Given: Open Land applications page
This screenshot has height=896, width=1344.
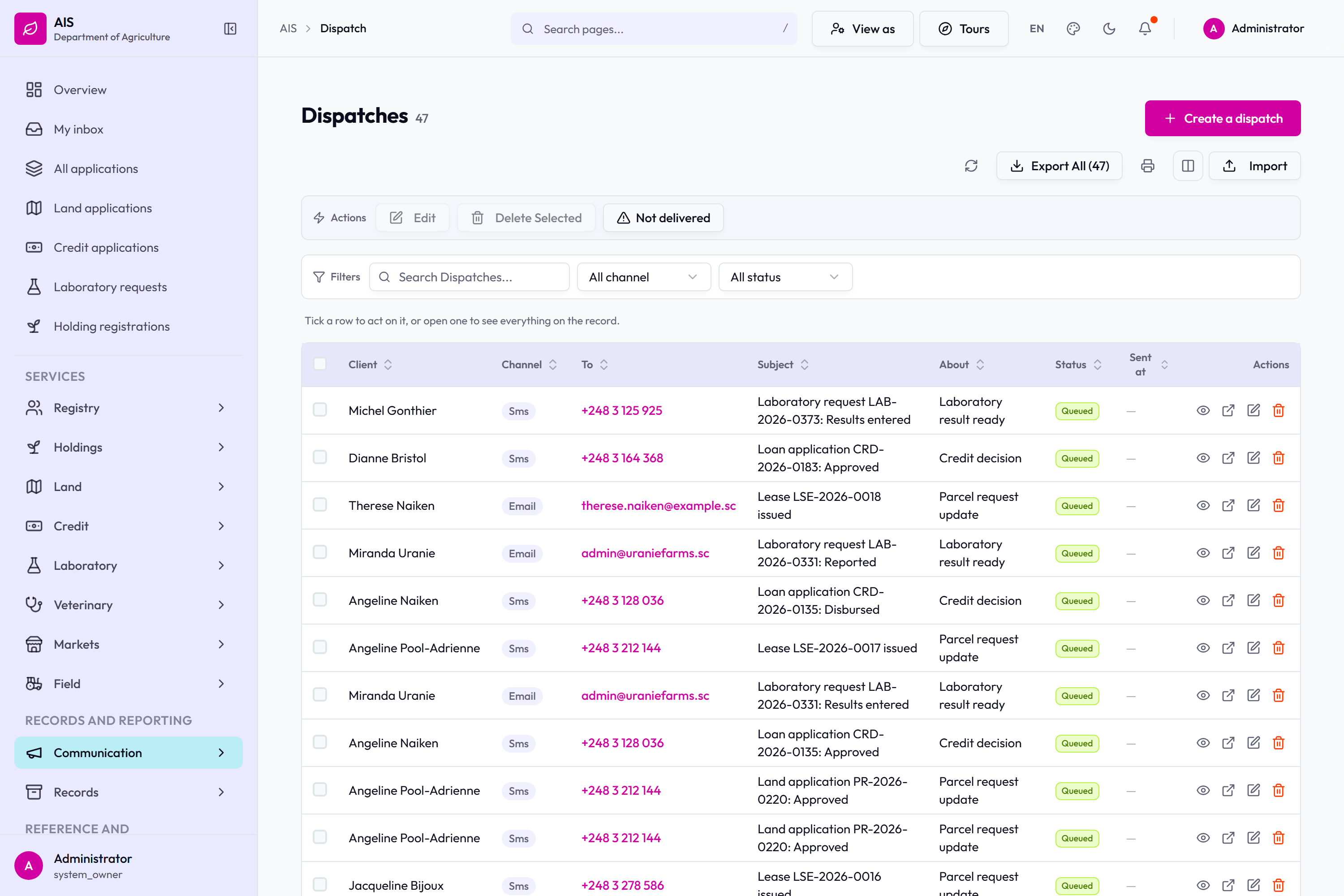Looking at the screenshot, I should (x=128, y=208).
